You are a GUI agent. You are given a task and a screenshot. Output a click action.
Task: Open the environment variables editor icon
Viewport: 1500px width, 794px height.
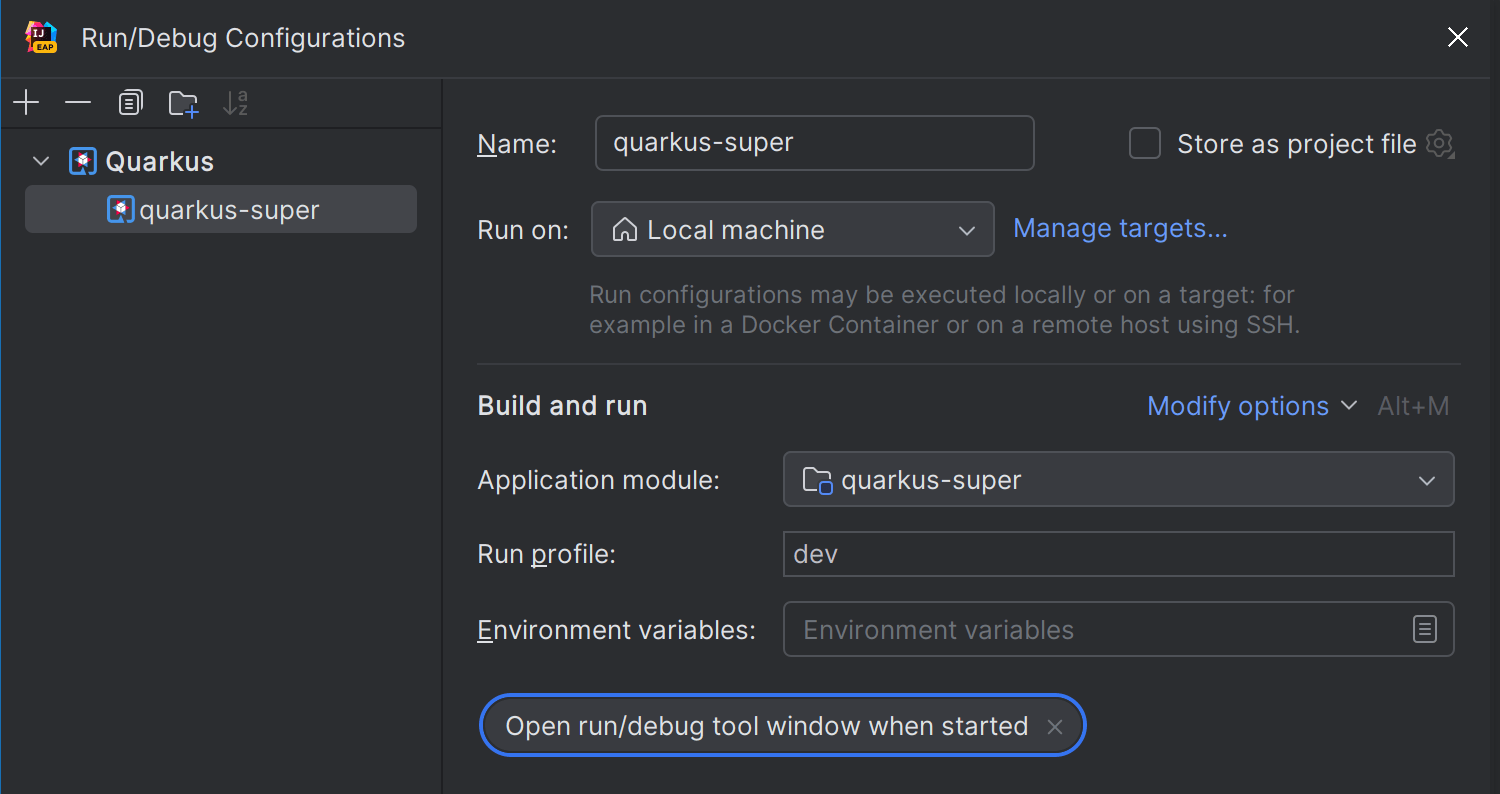pos(1424,629)
